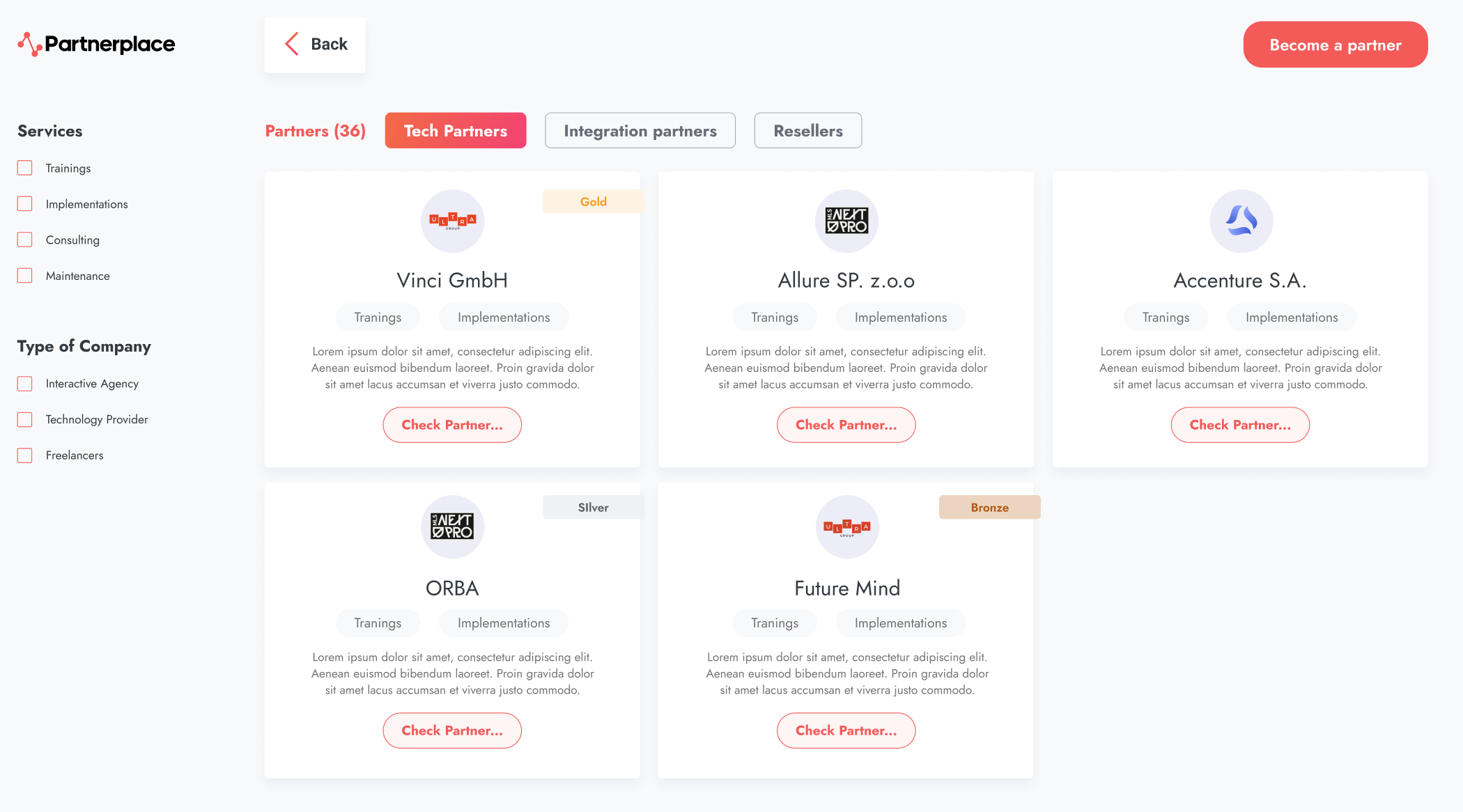Click the Partnerplace logo icon

29,44
